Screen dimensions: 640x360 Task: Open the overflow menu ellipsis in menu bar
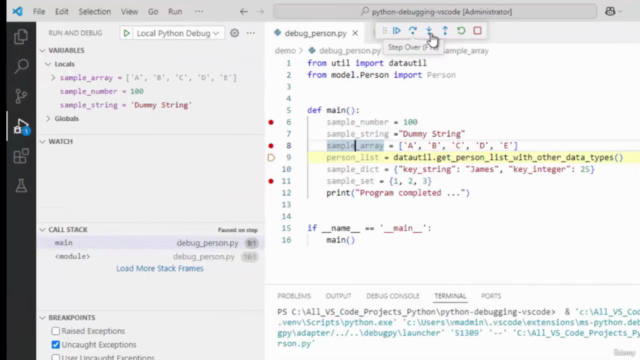point(199,11)
